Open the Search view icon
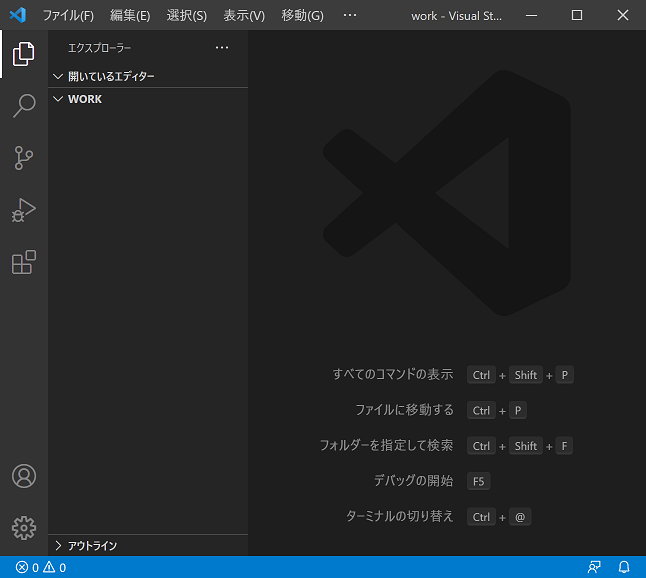The image size is (646, 578). point(23,106)
